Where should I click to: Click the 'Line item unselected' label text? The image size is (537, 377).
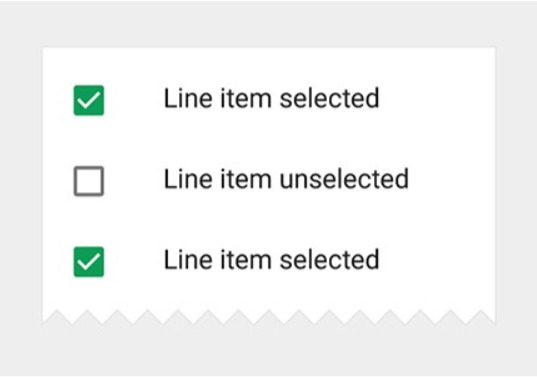(x=286, y=179)
